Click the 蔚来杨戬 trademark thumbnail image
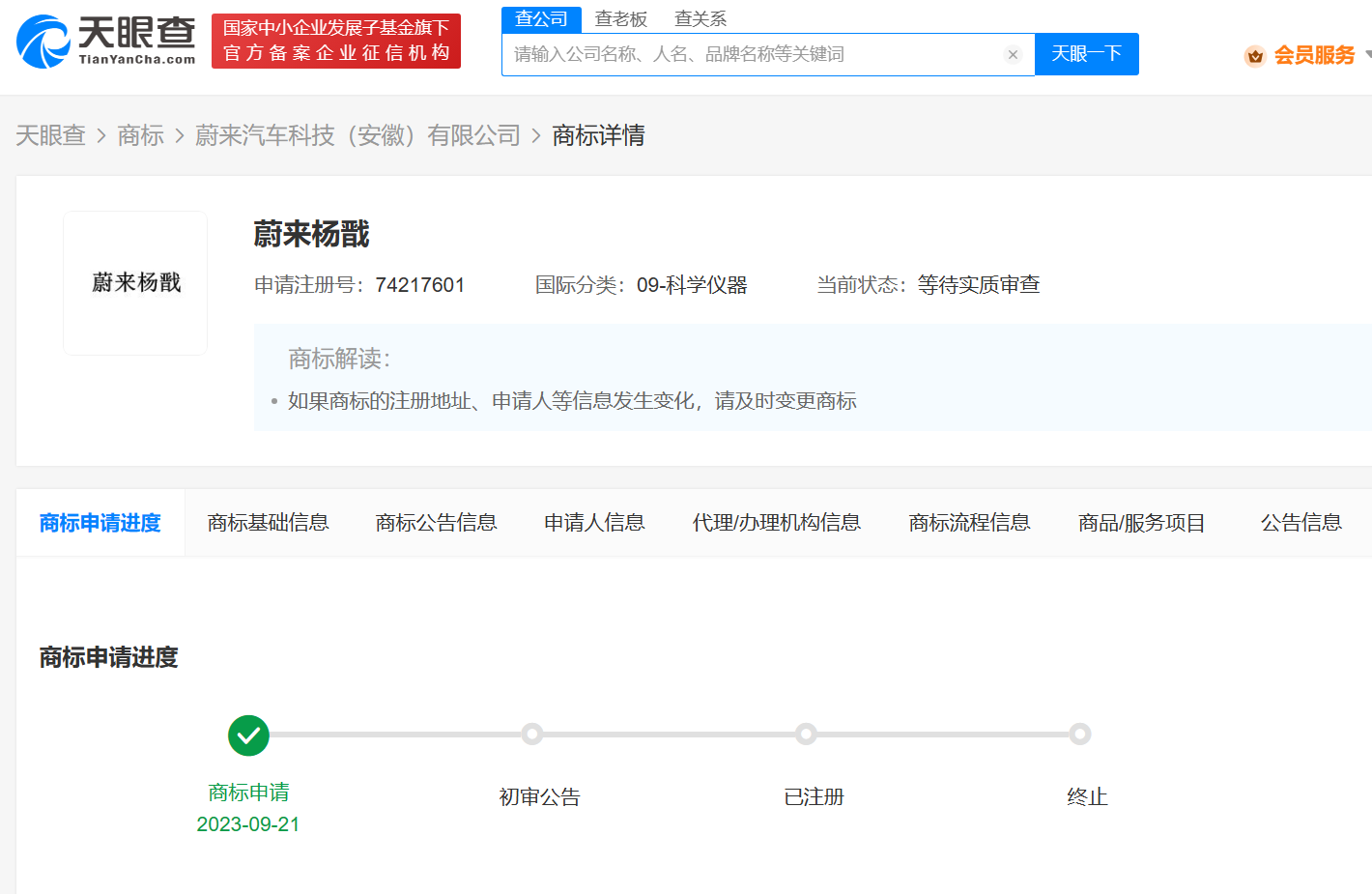Screen dimensions: 1372x894 point(135,282)
